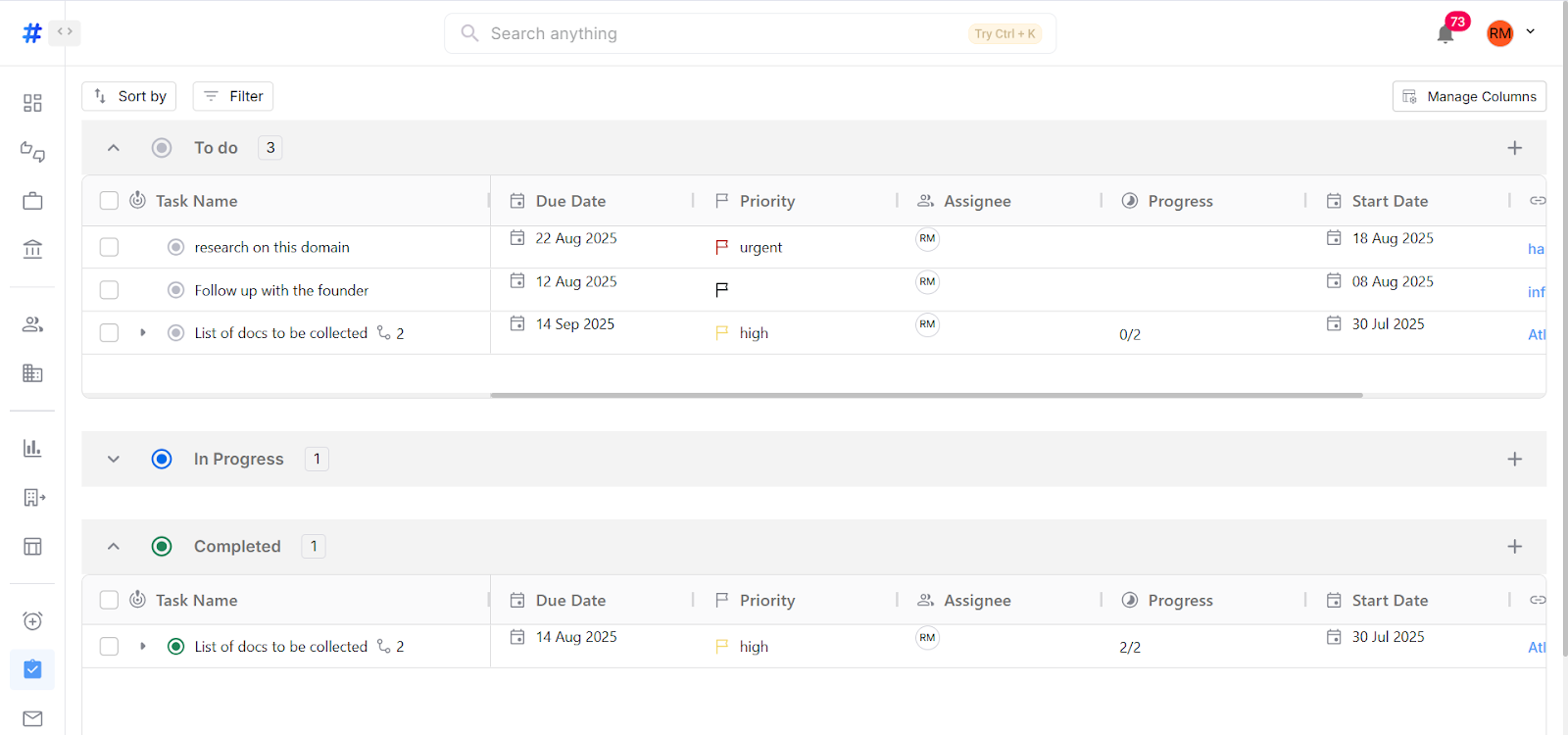Viewport: 1568px width, 735px height.
Task: Click subtask count icon in To do list row
Action: [x=384, y=333]
